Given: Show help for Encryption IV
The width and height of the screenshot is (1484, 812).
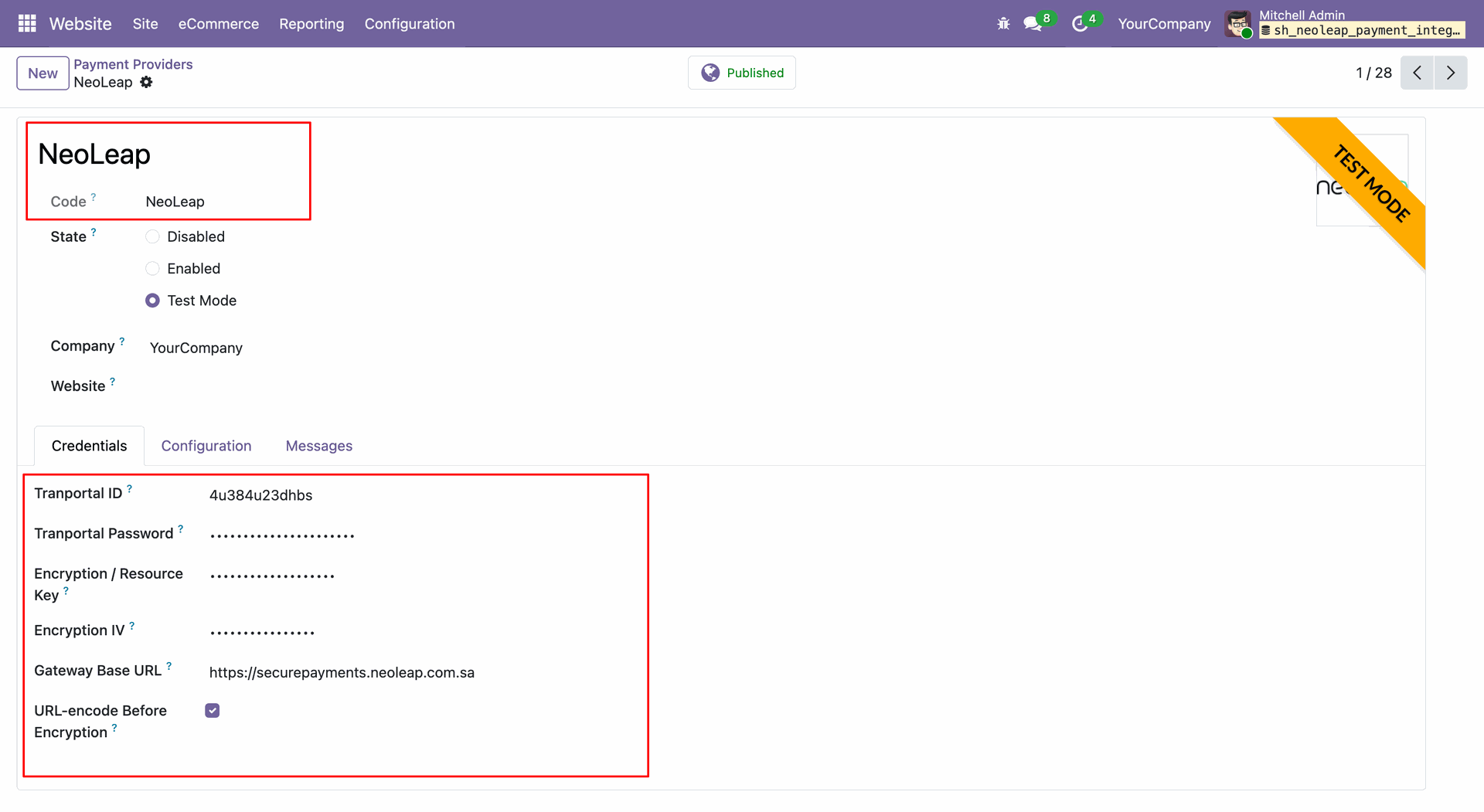Looking at the screenshot, I should pos(132,626).
